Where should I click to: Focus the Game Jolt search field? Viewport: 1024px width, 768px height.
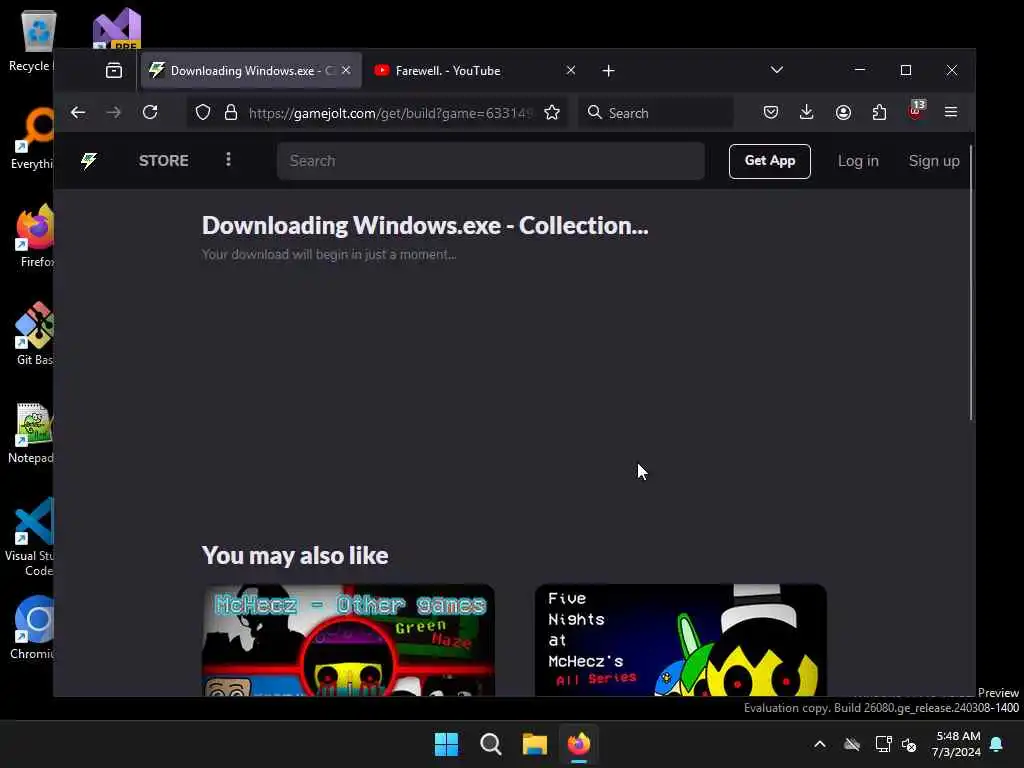[490, 161]
